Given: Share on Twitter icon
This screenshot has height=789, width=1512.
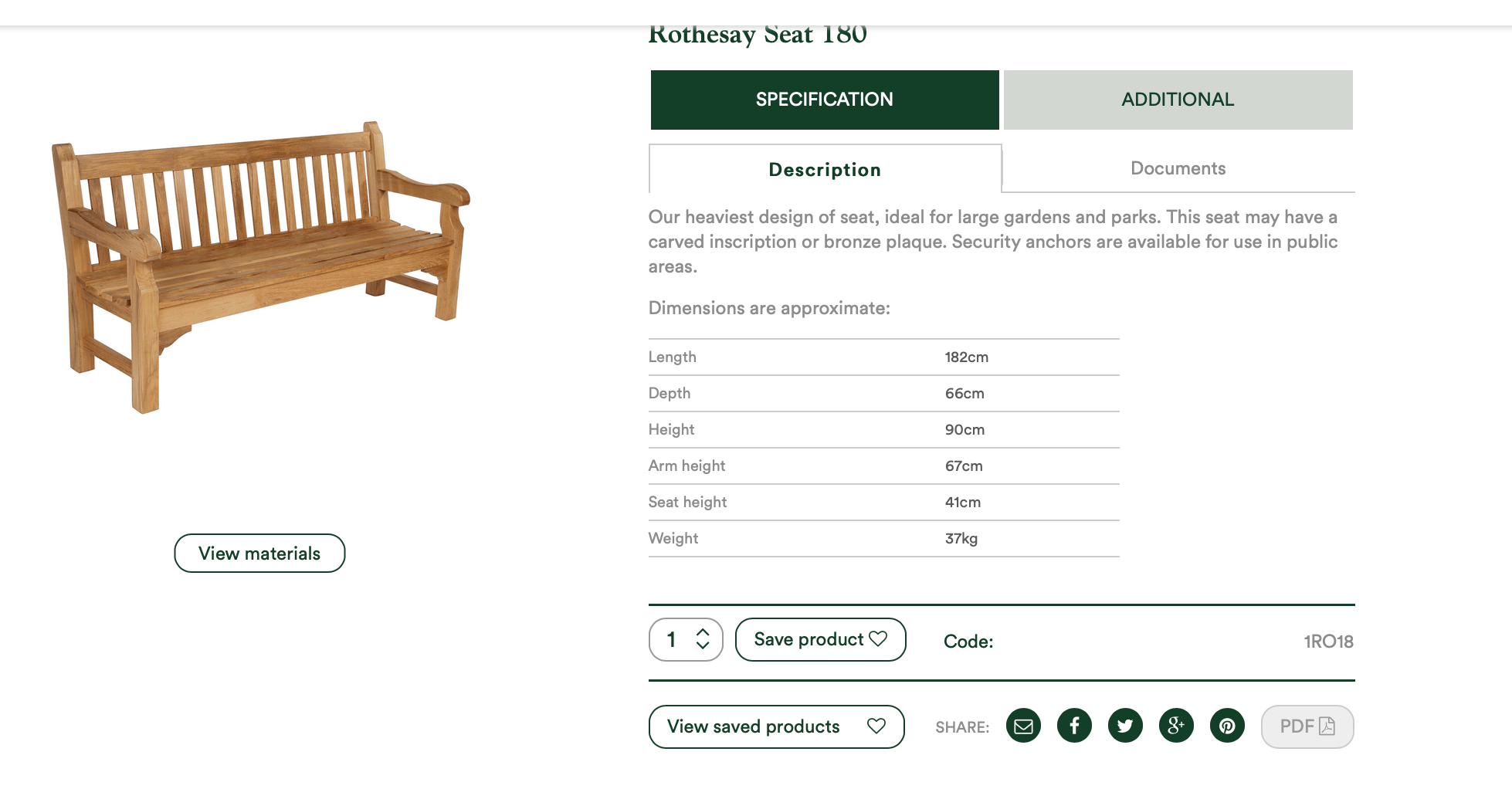Looking at the screenshot, I should coord(1125,726).
